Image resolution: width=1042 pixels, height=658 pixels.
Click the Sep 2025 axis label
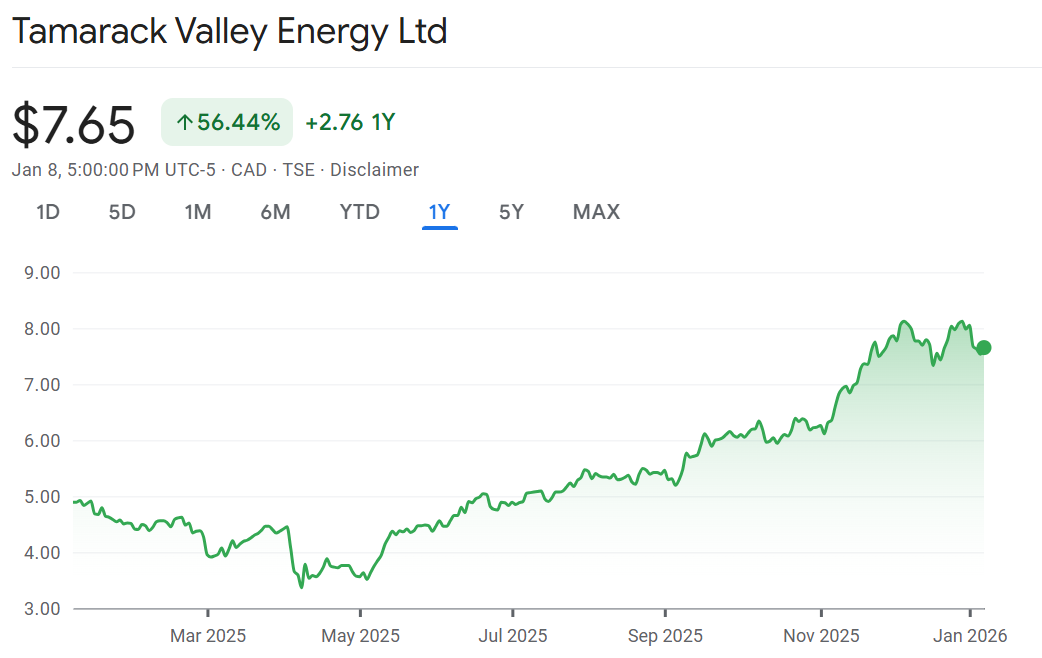[x=665, y=635]
